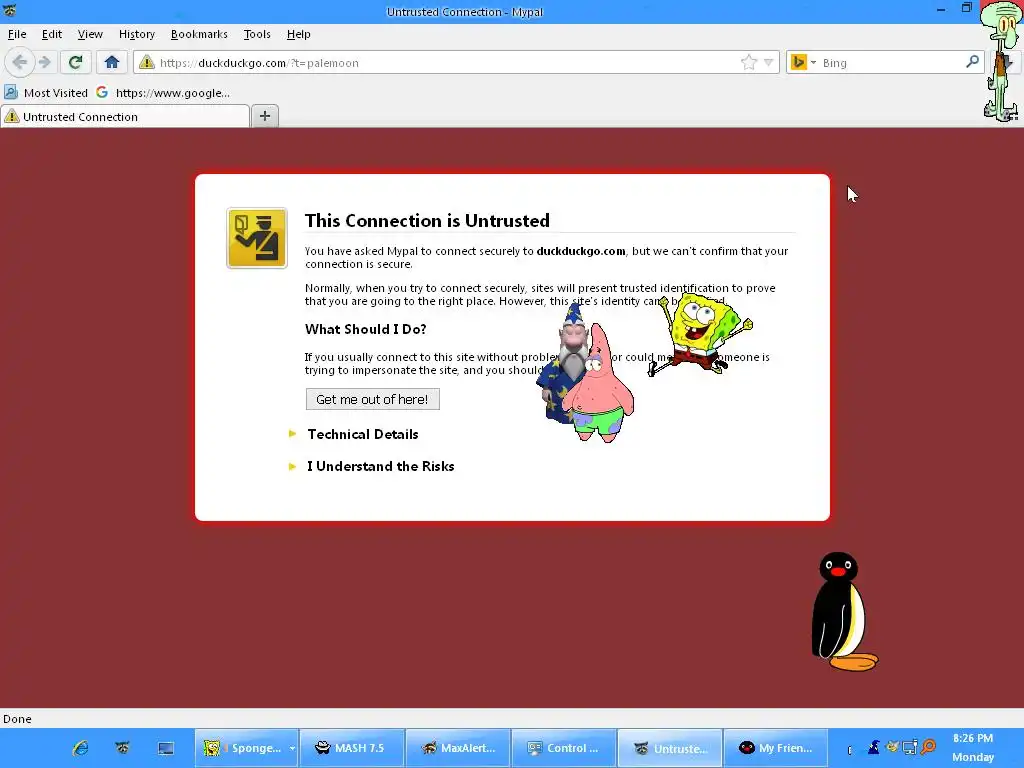Open the https://www.google... bookmark
The height and width of the screenshot is (768, 1024).
tap(163, 93)
